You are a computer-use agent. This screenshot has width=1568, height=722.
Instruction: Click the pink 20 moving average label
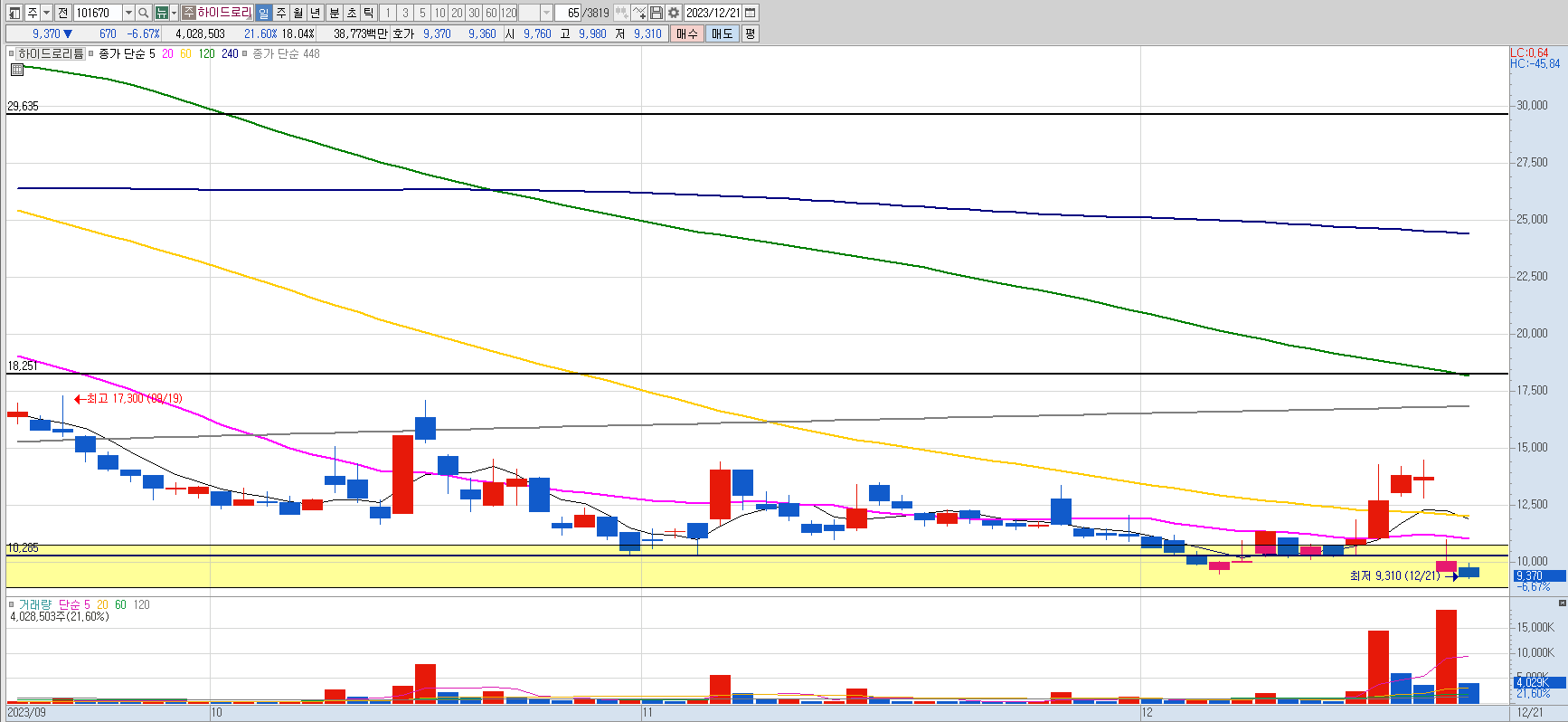click(x=167, y=53)
